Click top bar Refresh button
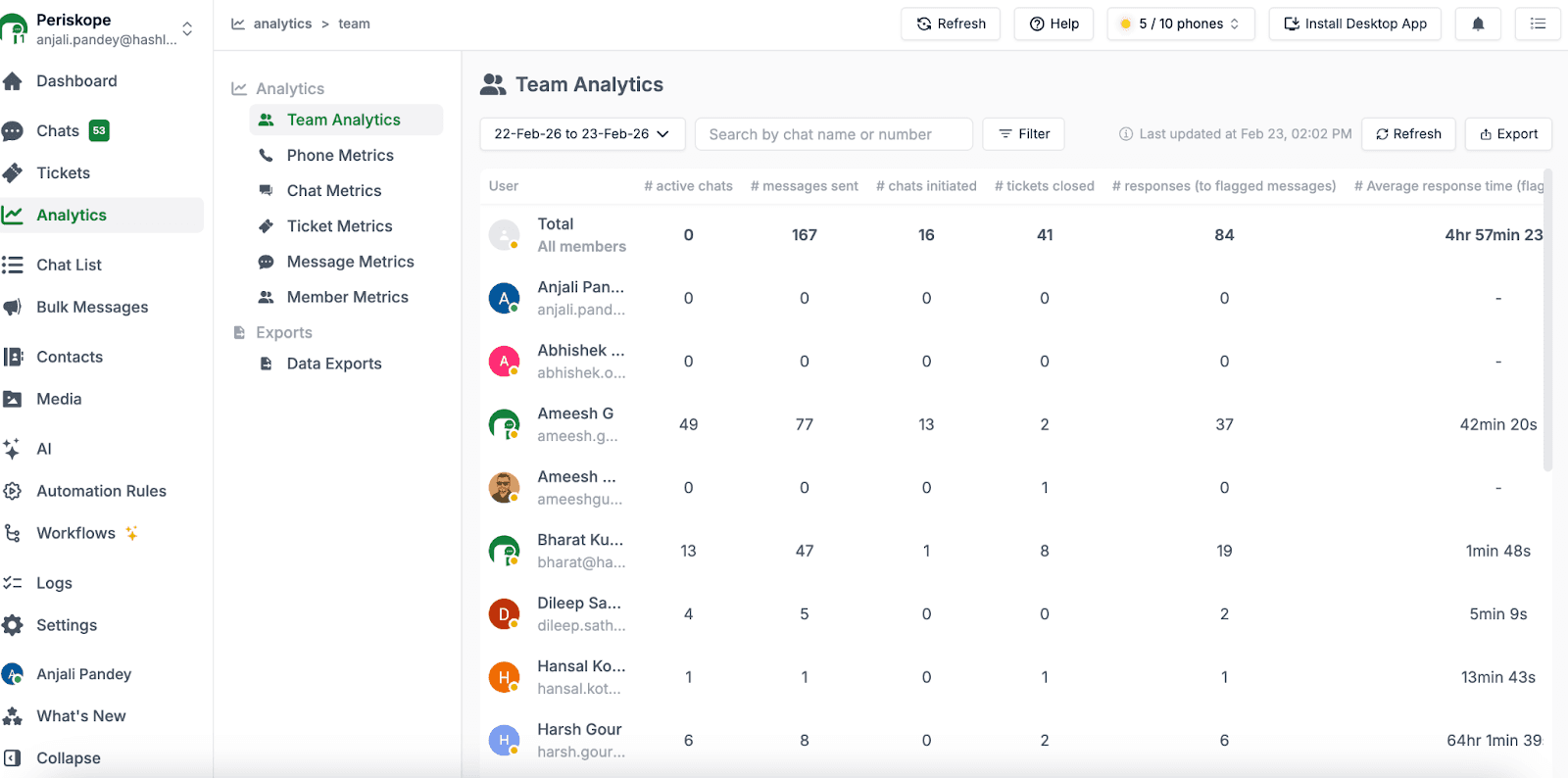This screenshot has width=1568, height=778. [x=951, y=24]
